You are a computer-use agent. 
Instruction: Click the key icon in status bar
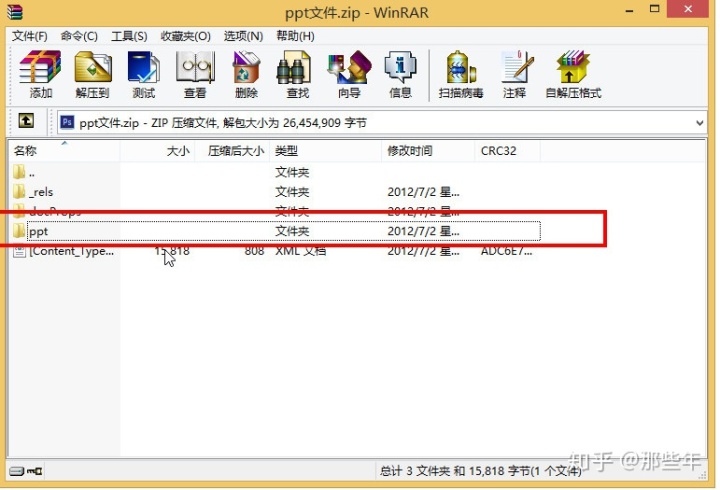pos(34,471)
